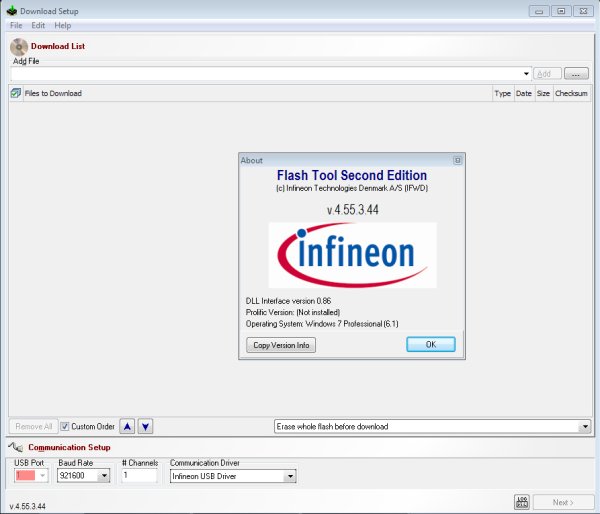600x514 pixels.
Task: Open the Help menu
Action: 63,25
